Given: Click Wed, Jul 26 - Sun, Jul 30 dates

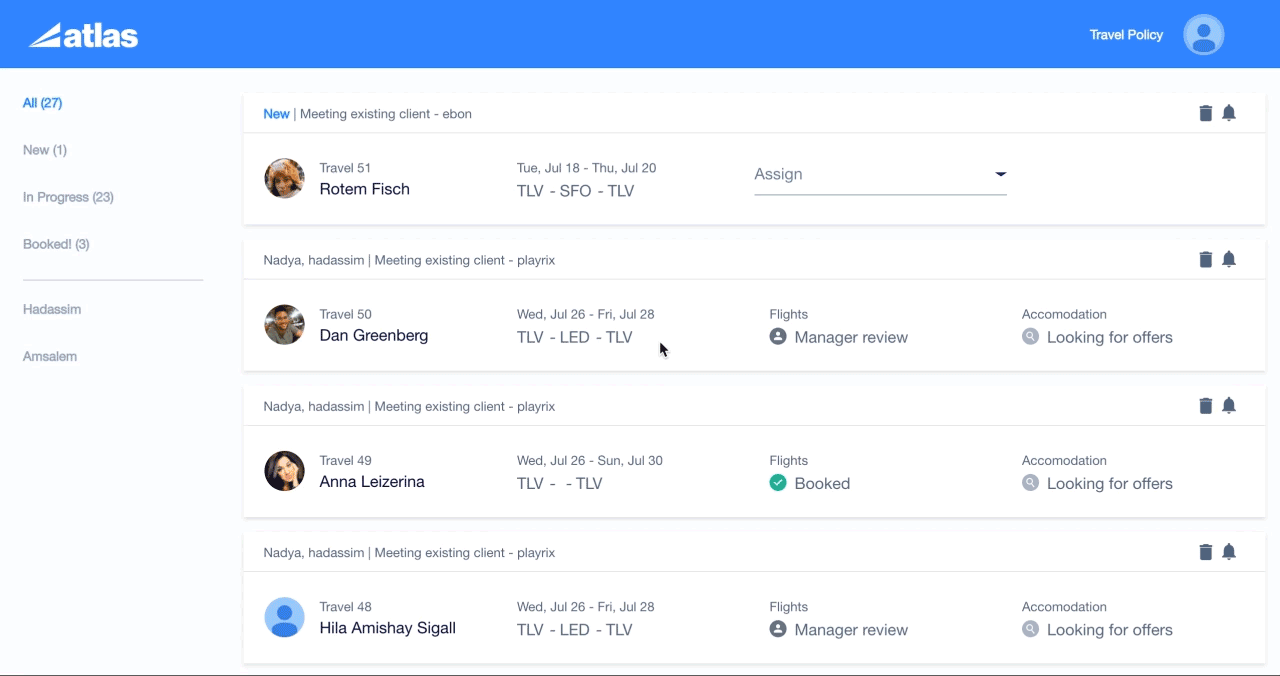Looking at the screenshot, I should (x=589, y=460).
